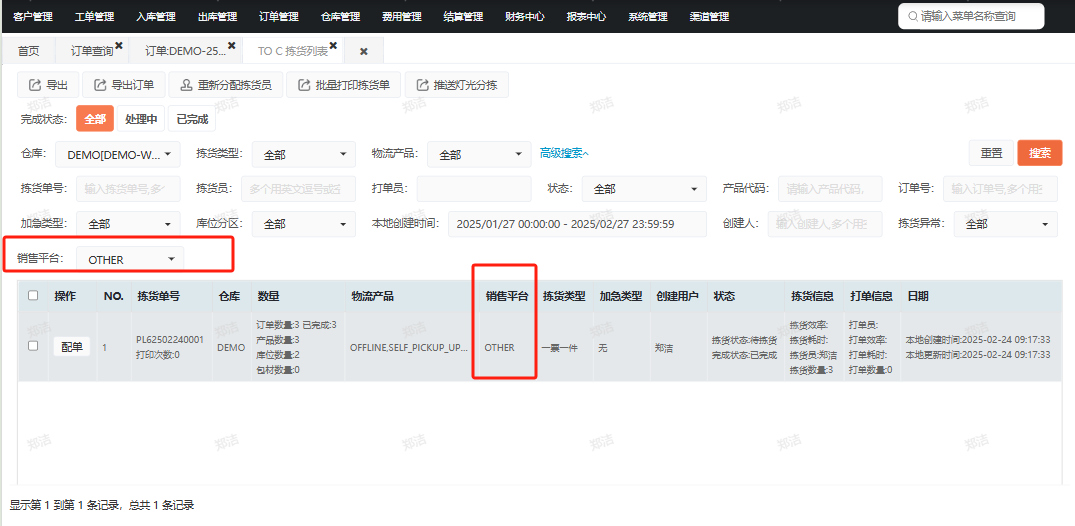Focus the 产品代码 input field
1075x526 pixels.
point(830,189)
